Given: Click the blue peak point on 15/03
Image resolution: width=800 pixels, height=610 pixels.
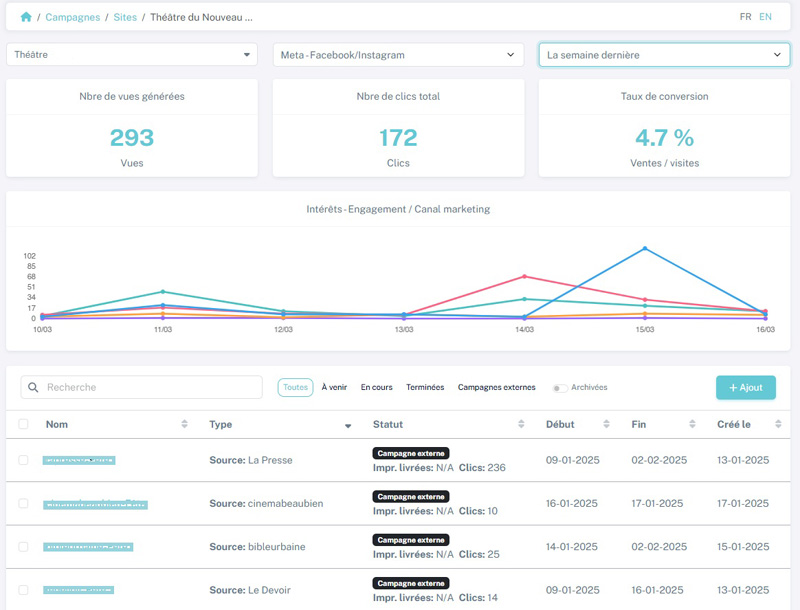Looking at the screenshot, I should 645,248.
